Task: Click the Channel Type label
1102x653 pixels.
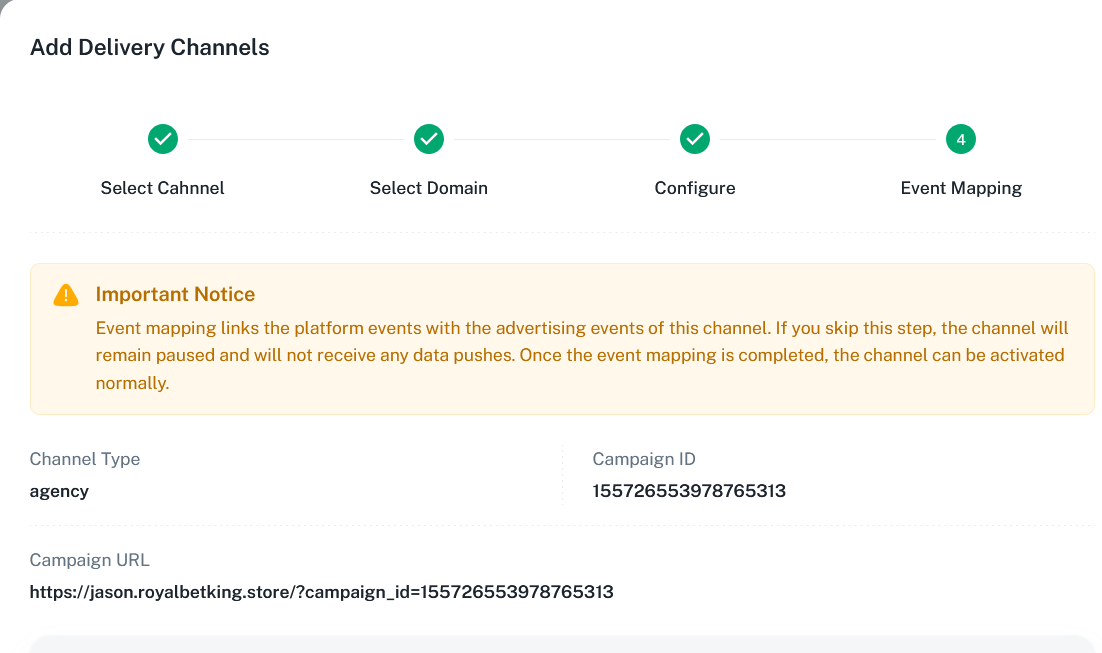Action: [85, 459]
